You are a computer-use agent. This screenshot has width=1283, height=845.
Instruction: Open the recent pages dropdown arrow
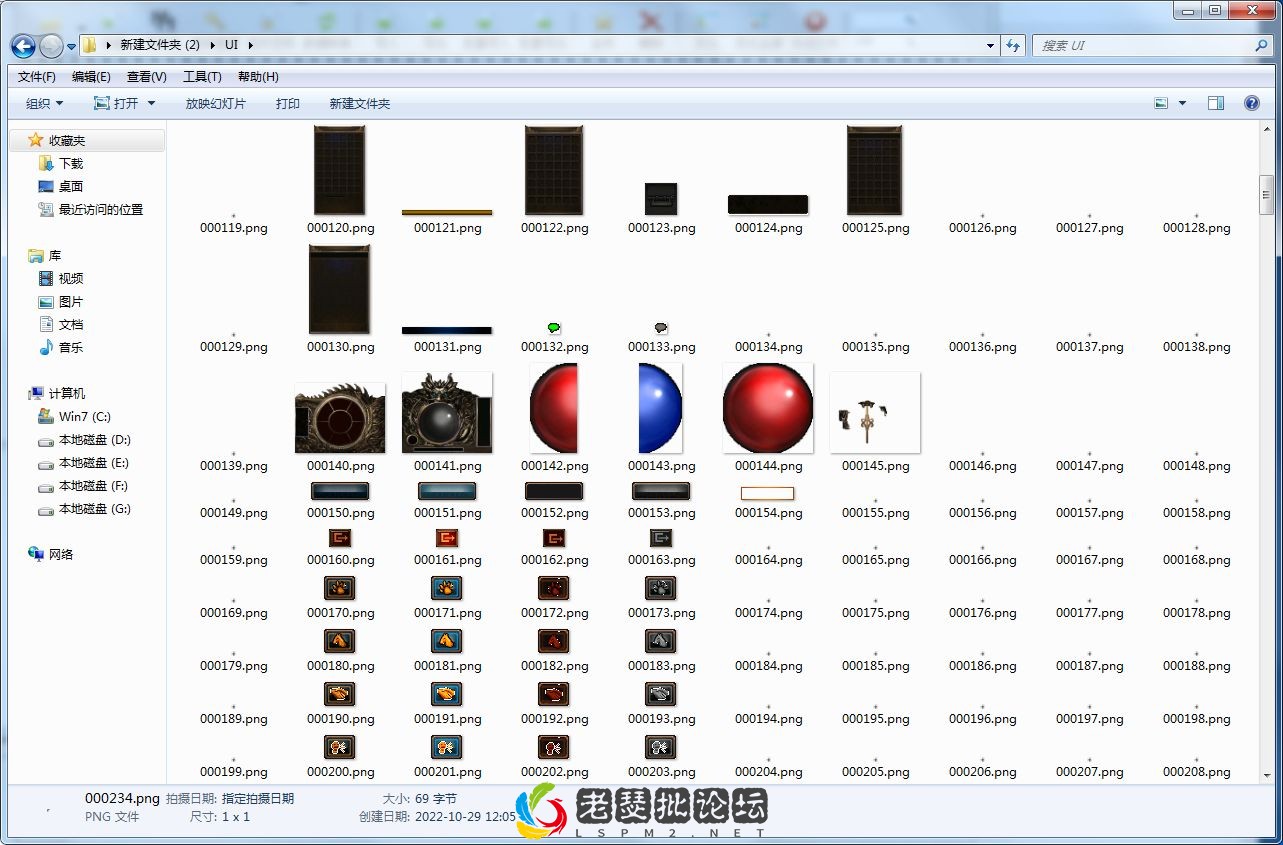click(x=72, y=46)
